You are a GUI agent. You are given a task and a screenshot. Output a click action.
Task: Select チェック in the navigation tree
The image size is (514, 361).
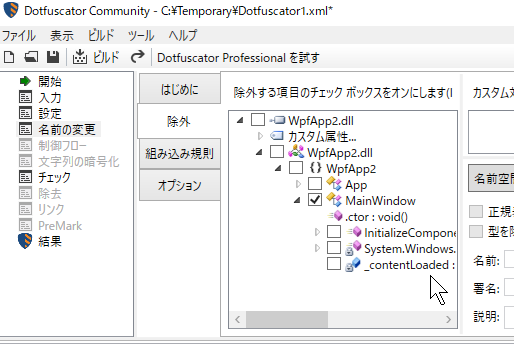54,177
